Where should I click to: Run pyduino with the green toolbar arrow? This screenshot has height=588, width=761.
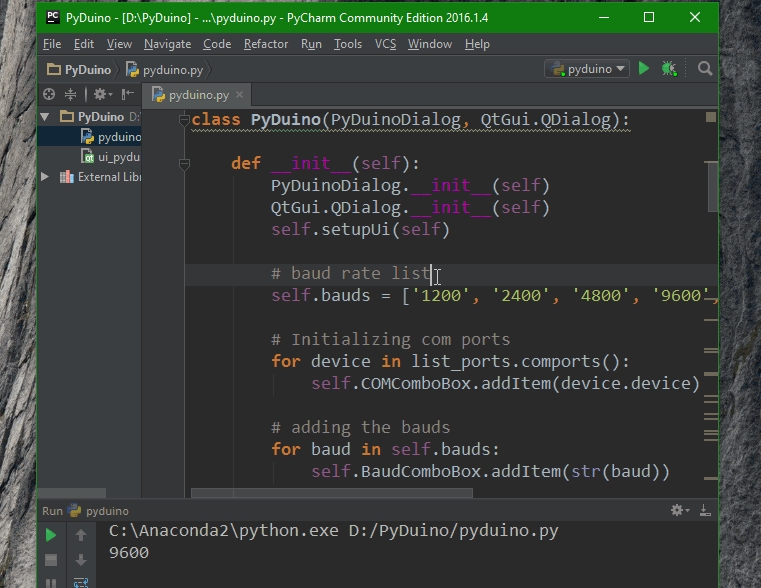pyautogui.click(x=644, y=68)
